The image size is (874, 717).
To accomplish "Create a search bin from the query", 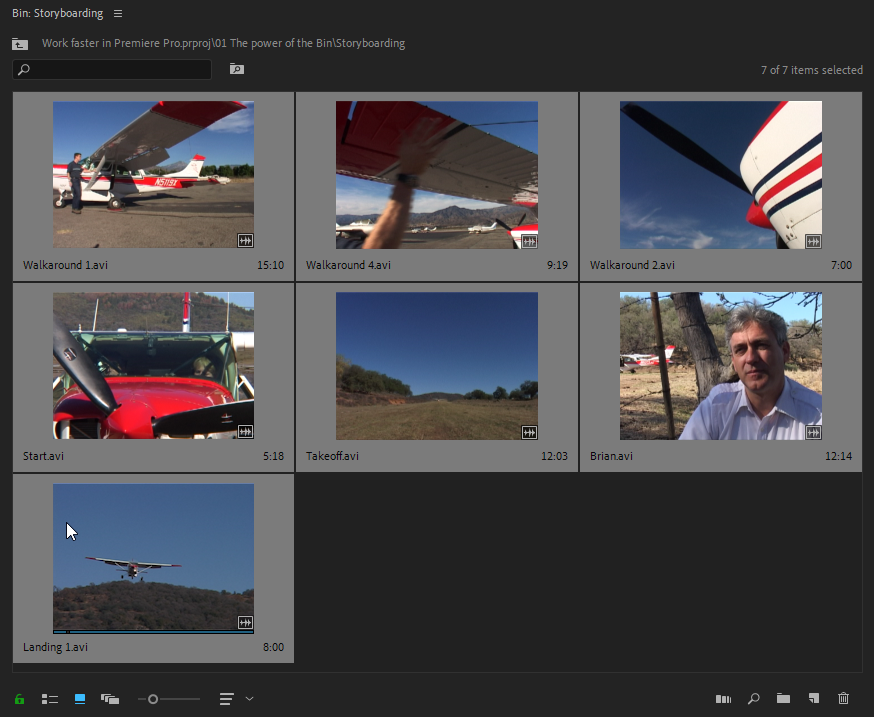I will 236,69.
